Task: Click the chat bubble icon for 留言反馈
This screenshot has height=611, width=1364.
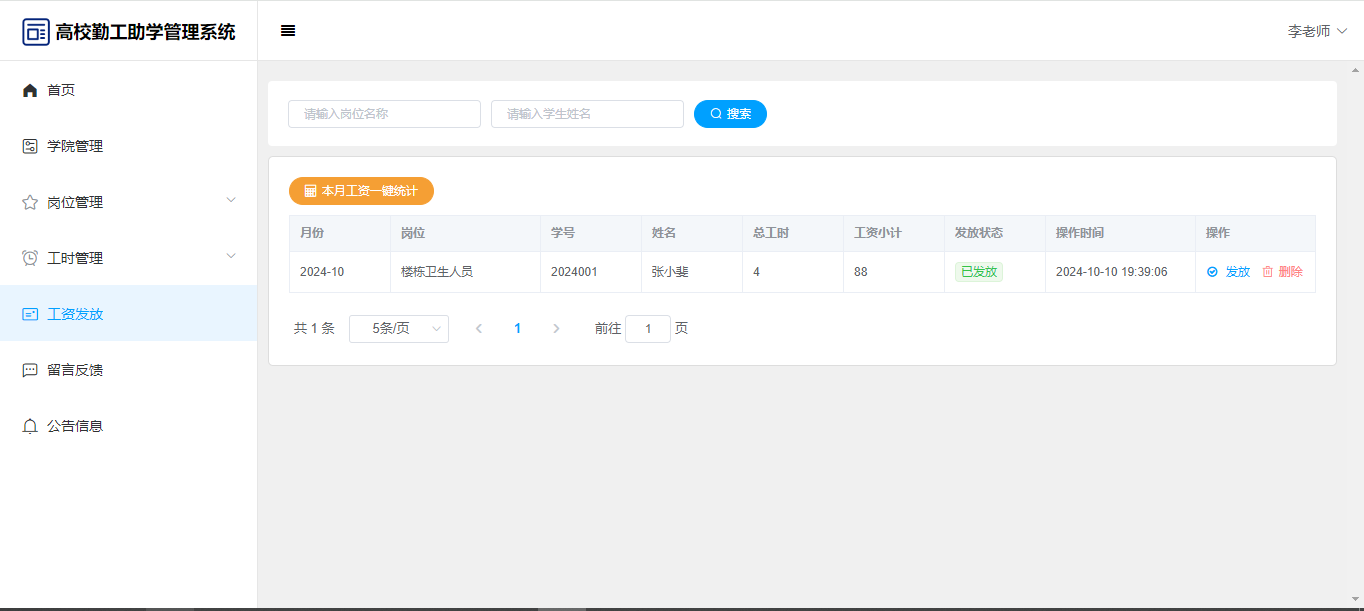Action: 30,370
